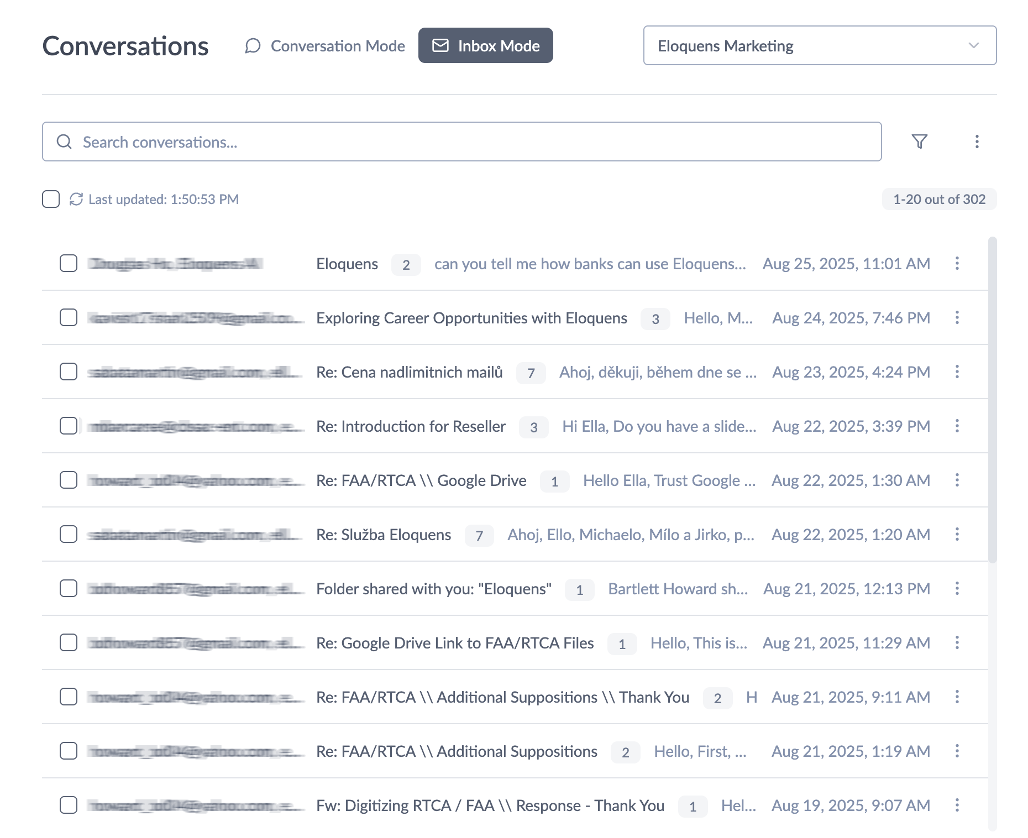Click preview 'Bartlett Howard sh...'
The width and height of the screenshot is (1028, 838).
(678, 589)
